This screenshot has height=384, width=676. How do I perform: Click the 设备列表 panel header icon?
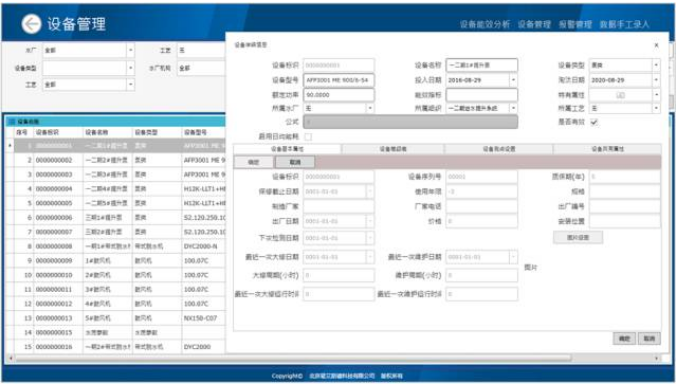[x=11, y=122]
